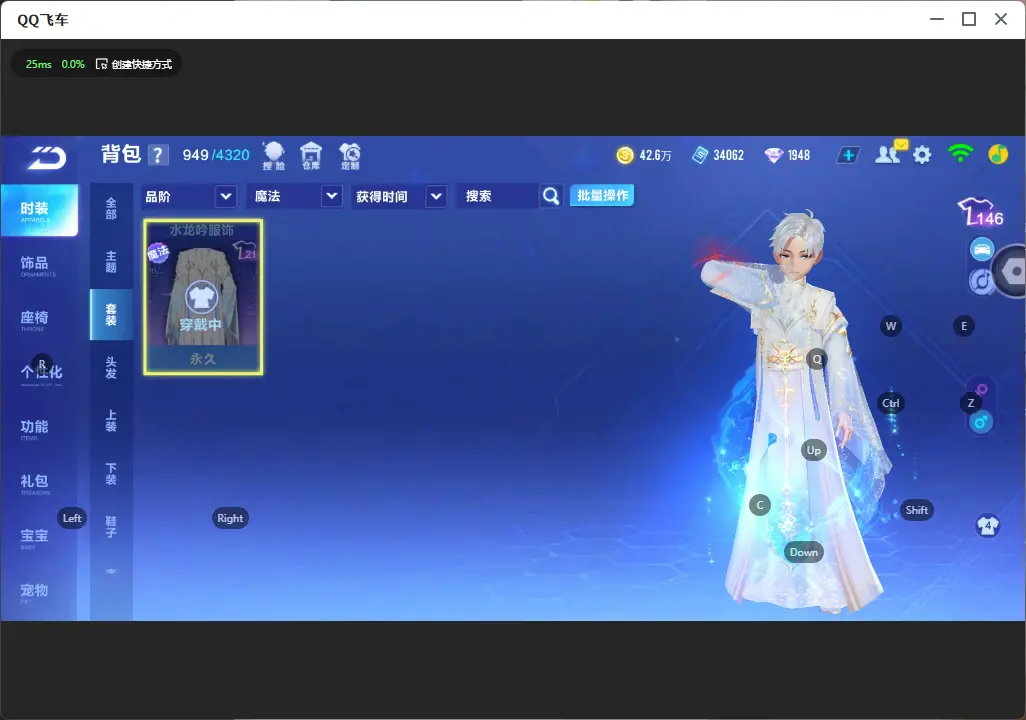Screen dimensions: 1026x720
Task: Click the QQ Speed back logo
Action: [x=46, y=157]
